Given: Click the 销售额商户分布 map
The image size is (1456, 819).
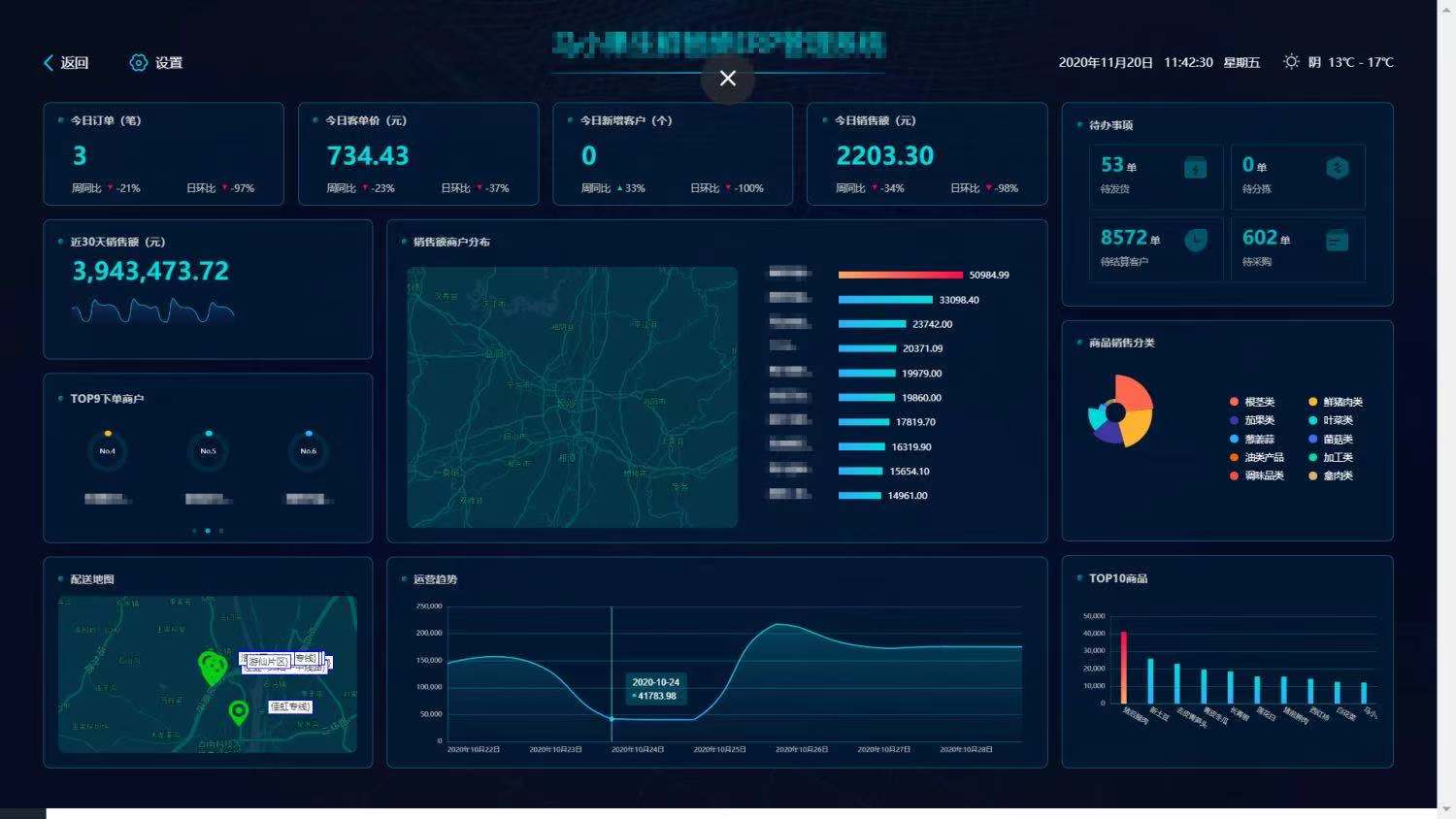Looking at the screenshot, I should 573,398.
